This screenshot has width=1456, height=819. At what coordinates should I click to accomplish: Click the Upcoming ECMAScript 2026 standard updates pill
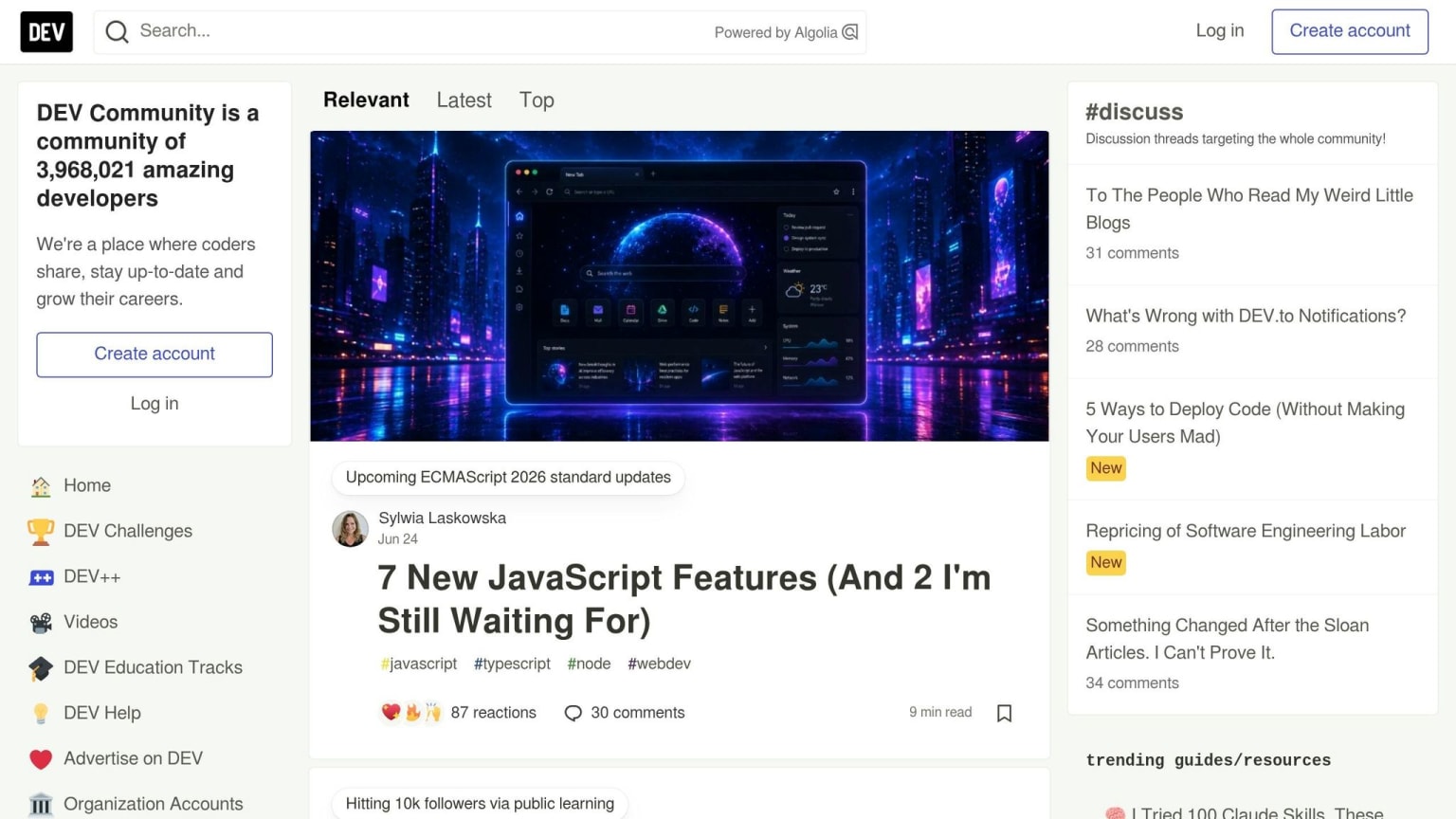pyautogui.click(x=508, y=477)
